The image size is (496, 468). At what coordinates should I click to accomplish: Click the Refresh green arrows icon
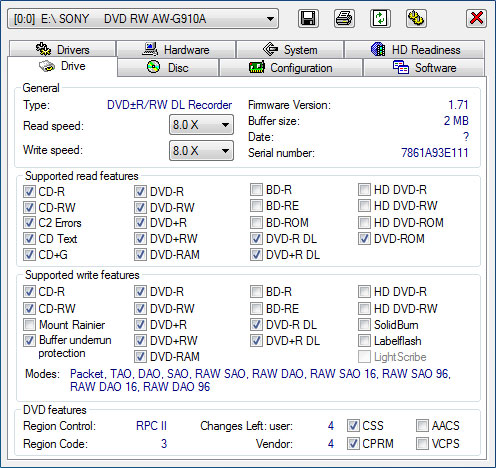click(x=380, y=18)
